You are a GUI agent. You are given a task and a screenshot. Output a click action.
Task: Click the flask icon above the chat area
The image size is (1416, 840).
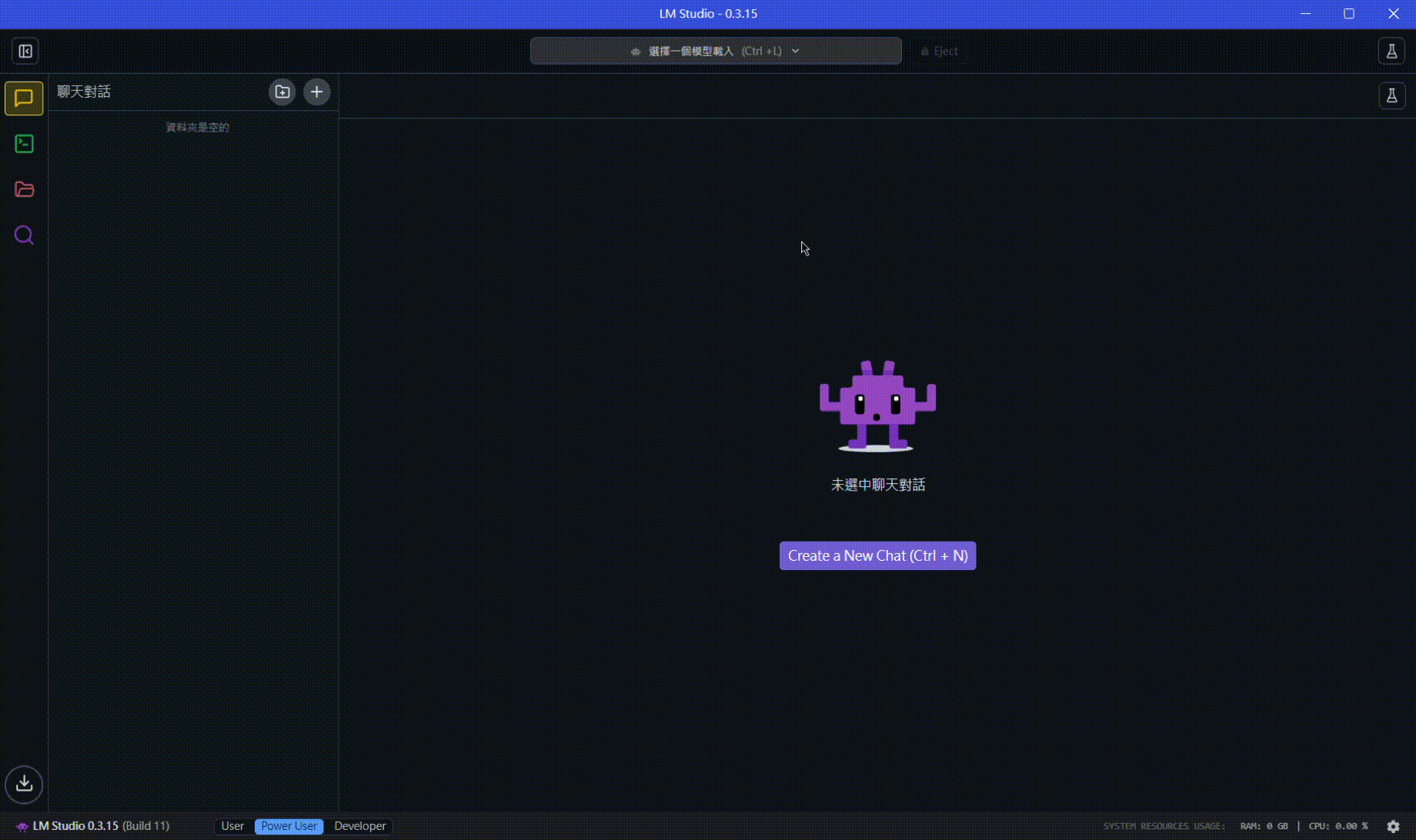click(1392, 95)
